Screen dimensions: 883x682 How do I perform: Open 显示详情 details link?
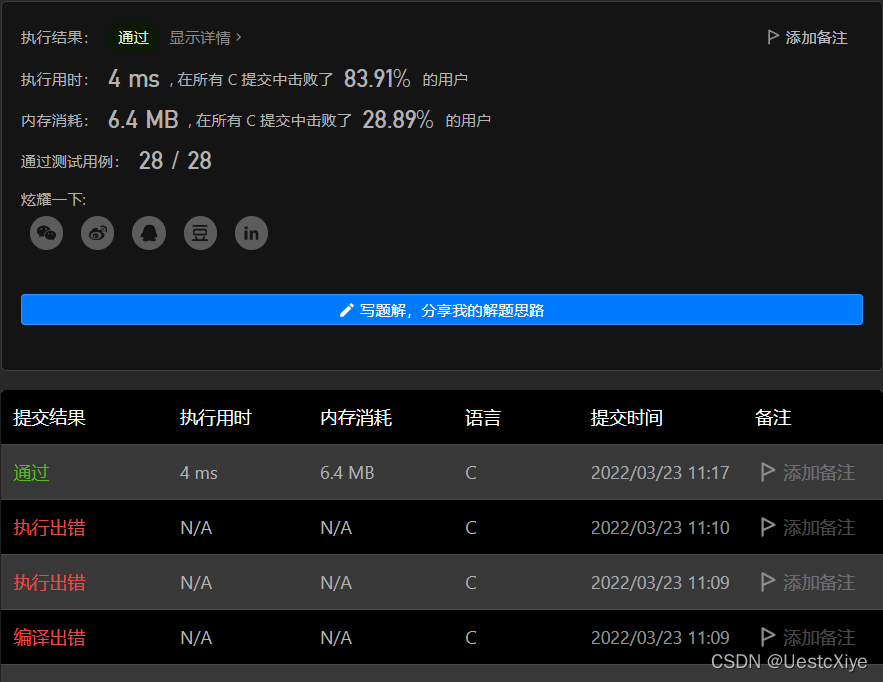coord(205,38)
